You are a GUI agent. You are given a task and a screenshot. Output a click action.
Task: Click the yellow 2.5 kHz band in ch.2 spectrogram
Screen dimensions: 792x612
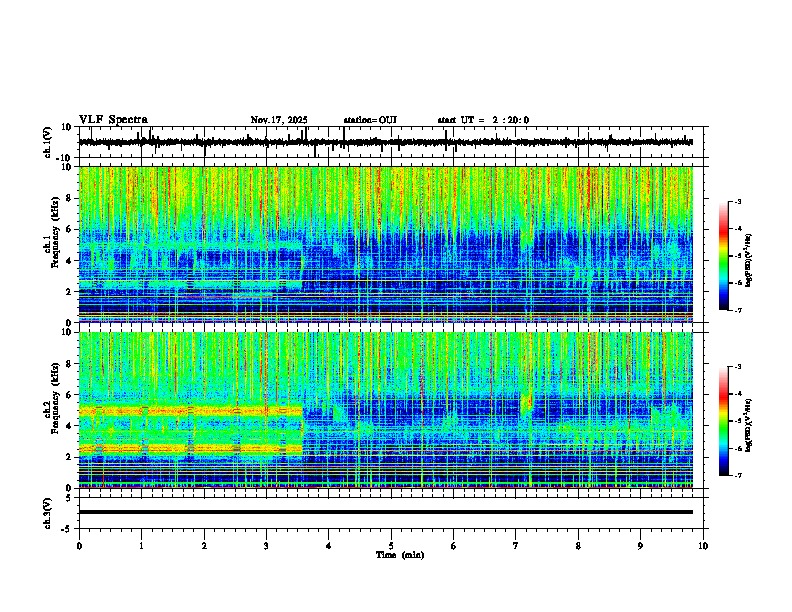point(190,449)
